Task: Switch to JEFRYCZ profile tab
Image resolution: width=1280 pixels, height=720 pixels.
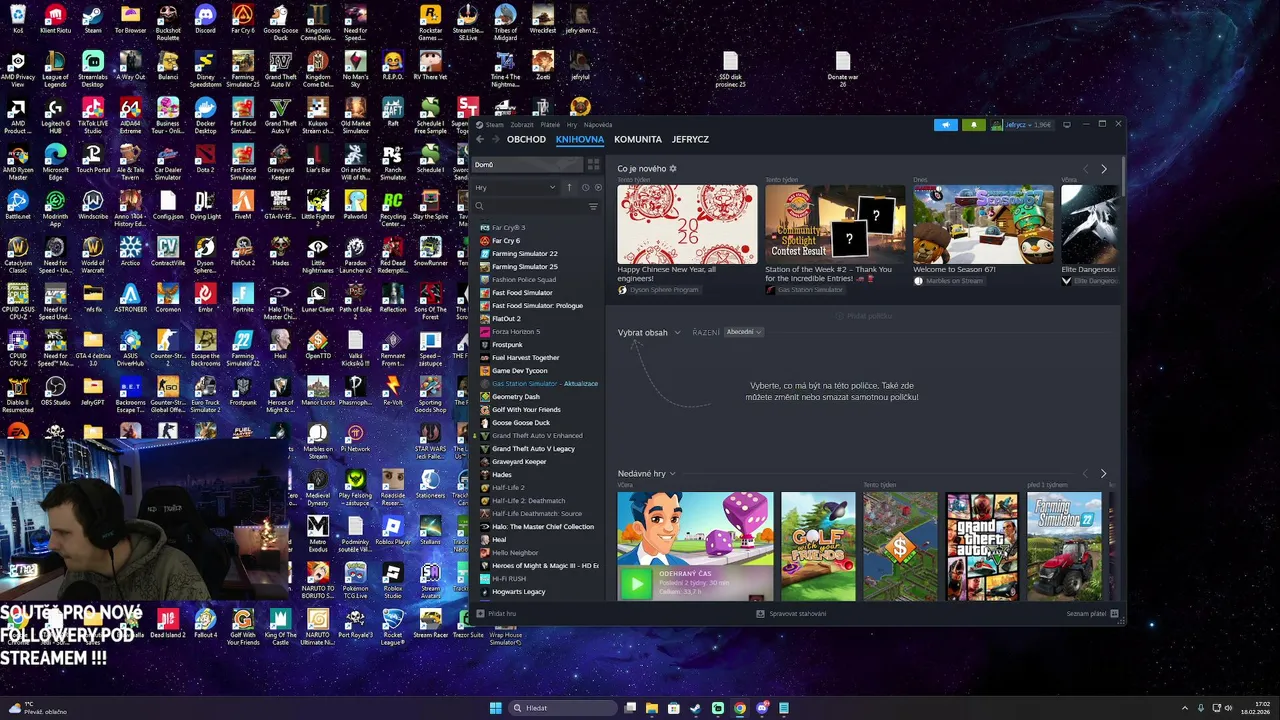Action: point(690,140)
